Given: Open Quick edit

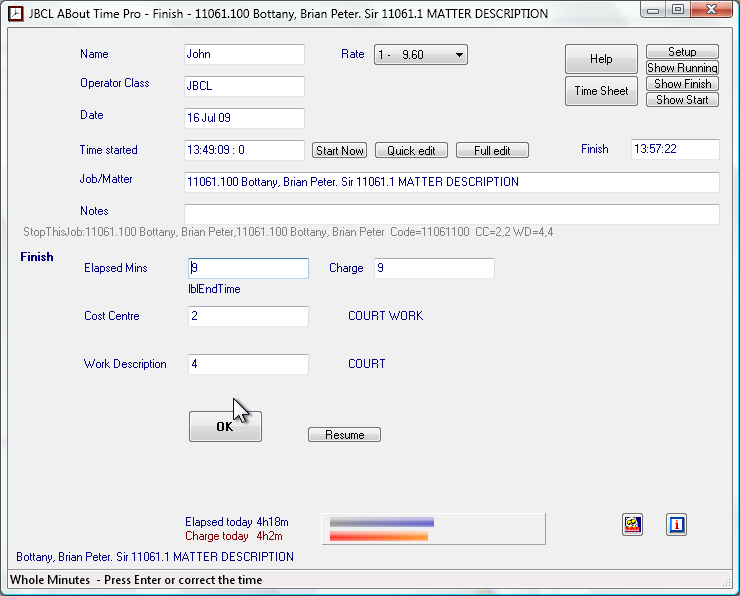Looking at the screenshot, I should coord(411,151).
